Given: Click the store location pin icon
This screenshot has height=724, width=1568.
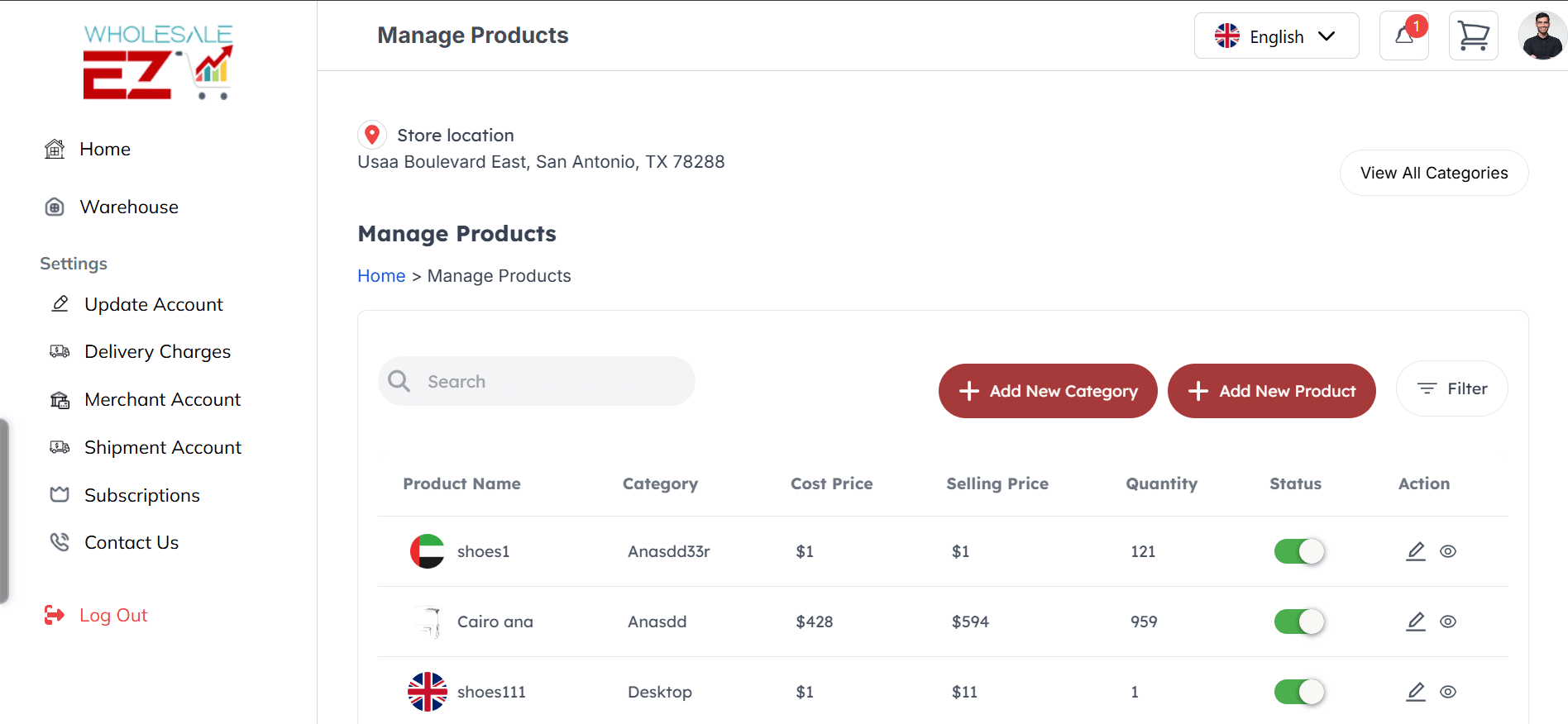Looking at the screenshot, I should (372, 135).
